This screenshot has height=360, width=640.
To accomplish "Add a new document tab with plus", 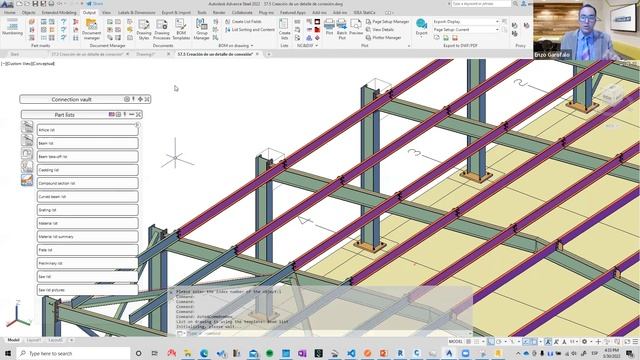I will 269,54.
